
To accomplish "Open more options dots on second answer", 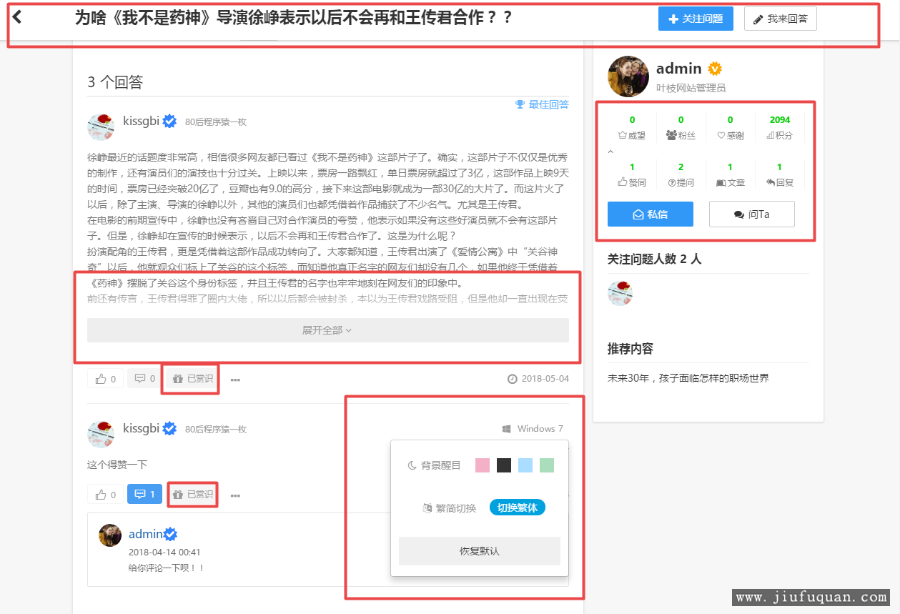I will click(x=235, y=495).
